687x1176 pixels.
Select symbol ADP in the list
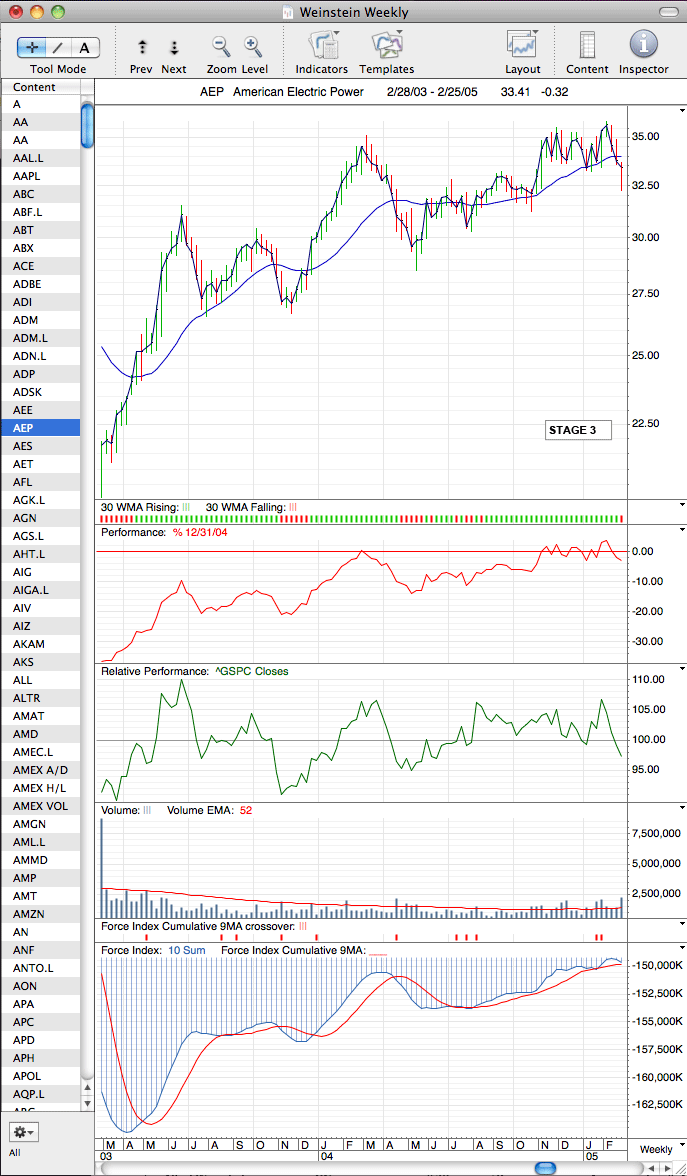pos(40,374)
